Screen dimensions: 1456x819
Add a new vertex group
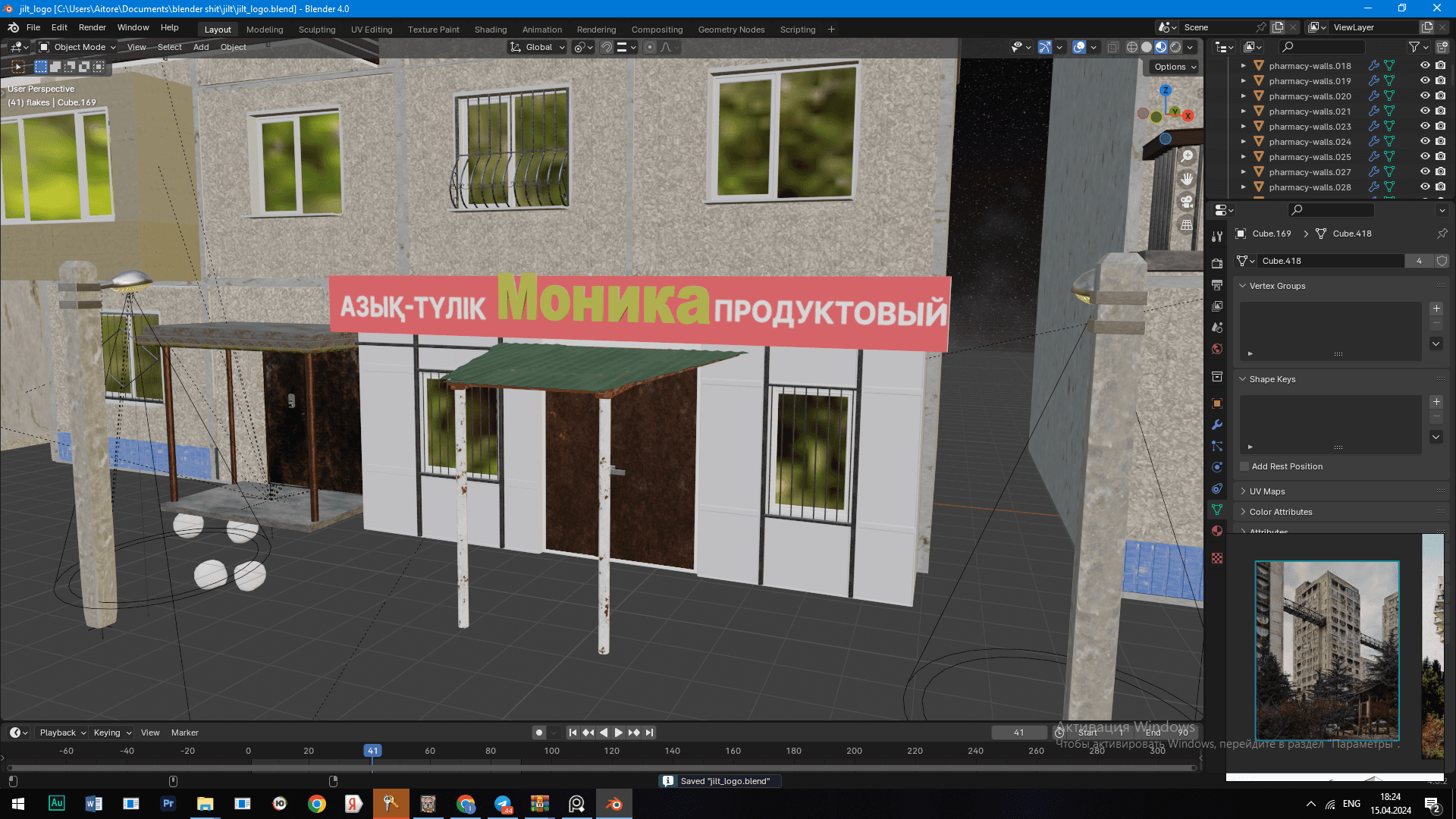1436,309
